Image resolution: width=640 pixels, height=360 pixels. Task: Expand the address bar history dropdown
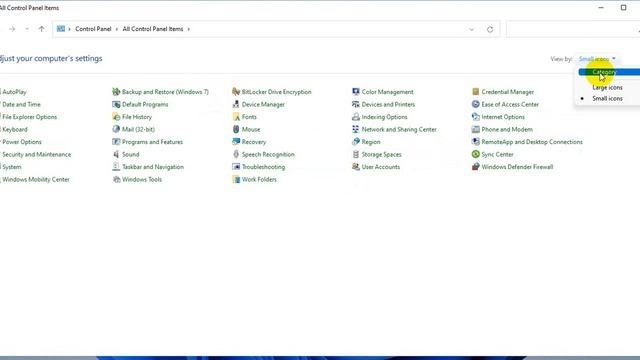(x=471, y=29)
